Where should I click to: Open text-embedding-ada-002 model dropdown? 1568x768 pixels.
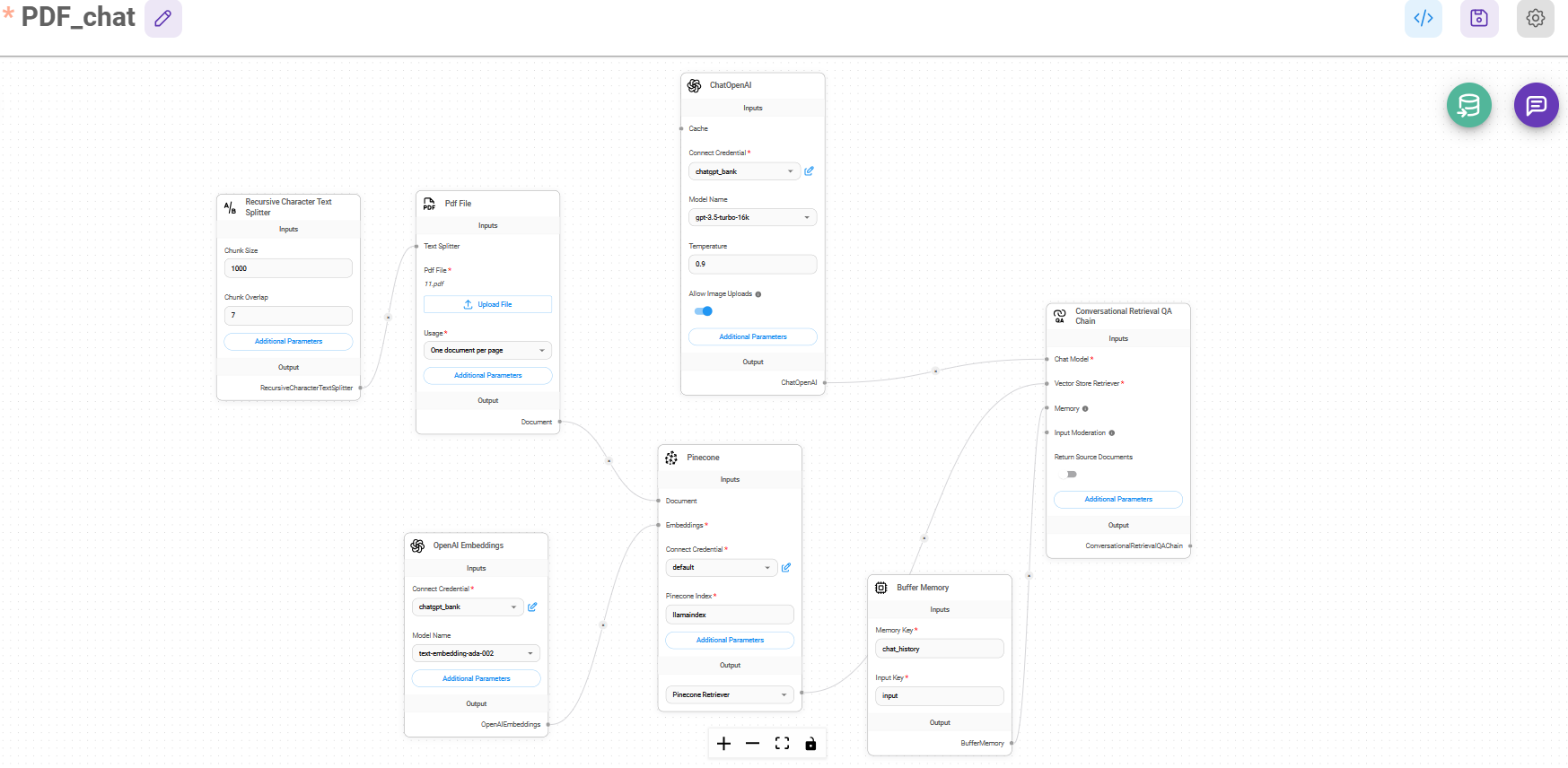click(x=476, y=653)
